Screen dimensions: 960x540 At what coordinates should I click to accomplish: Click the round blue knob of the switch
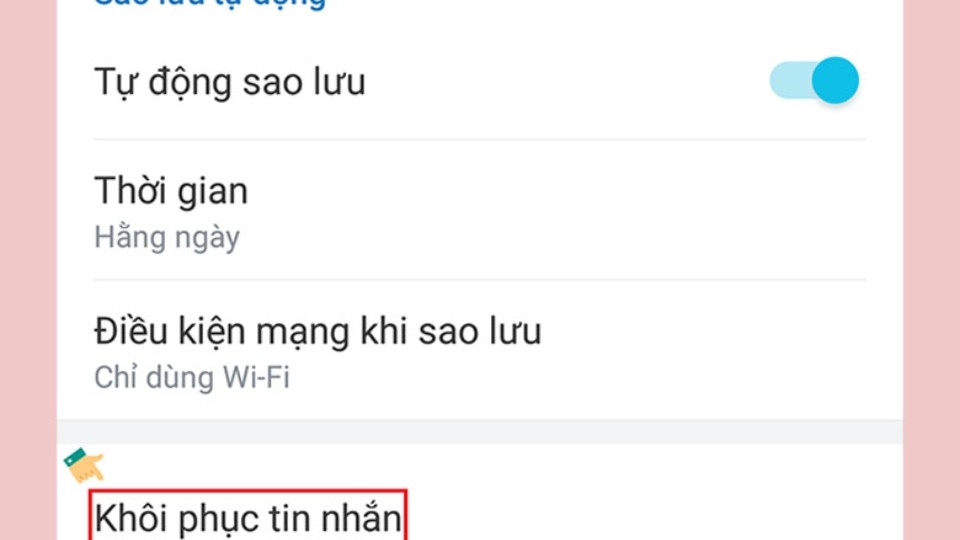[x=835, y=80]
